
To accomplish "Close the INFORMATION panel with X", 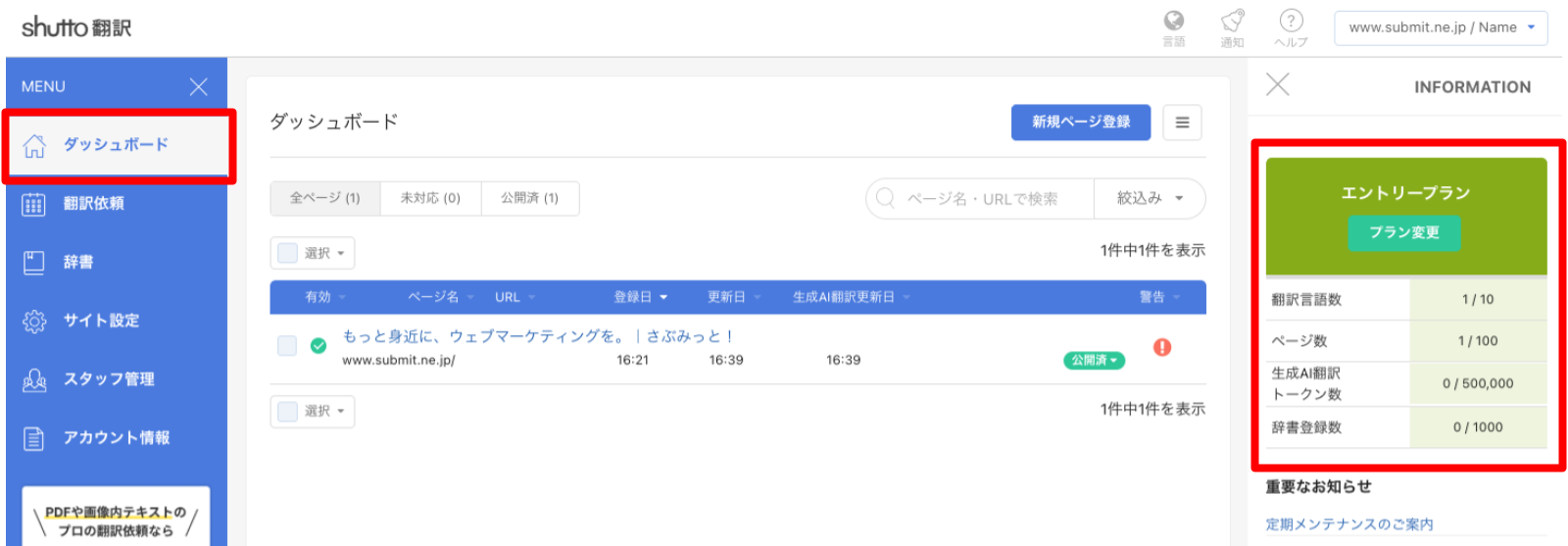I will [x=1277, y=84].
